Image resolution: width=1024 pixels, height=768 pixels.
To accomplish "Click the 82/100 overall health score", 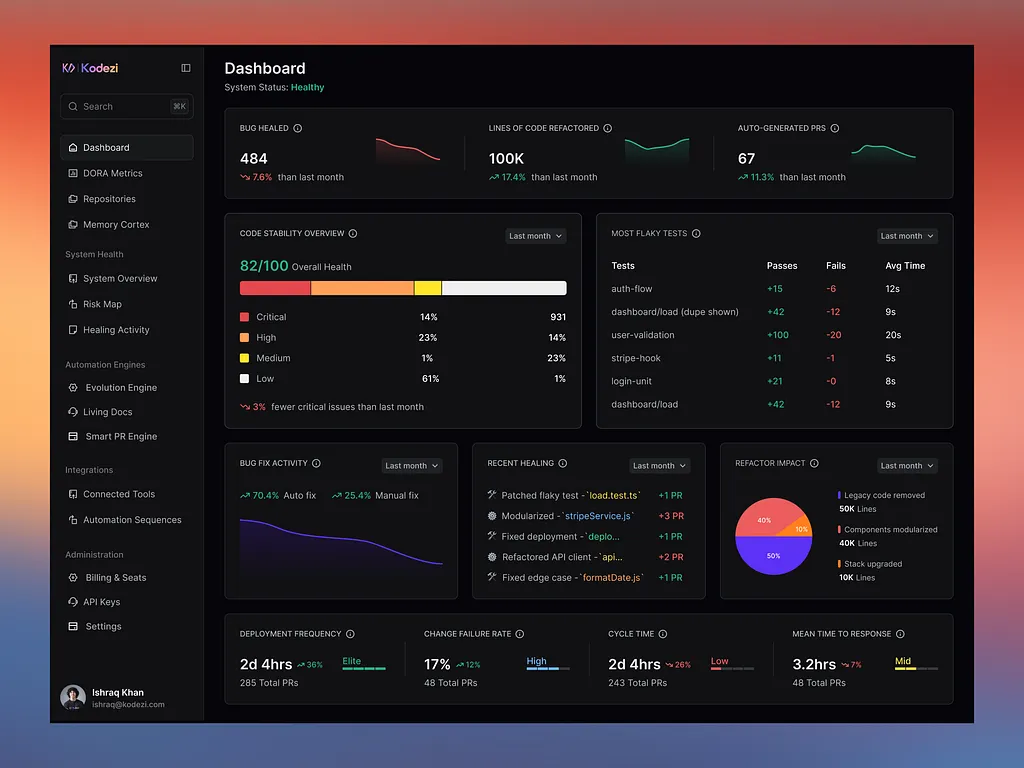I will pos(264,266).
